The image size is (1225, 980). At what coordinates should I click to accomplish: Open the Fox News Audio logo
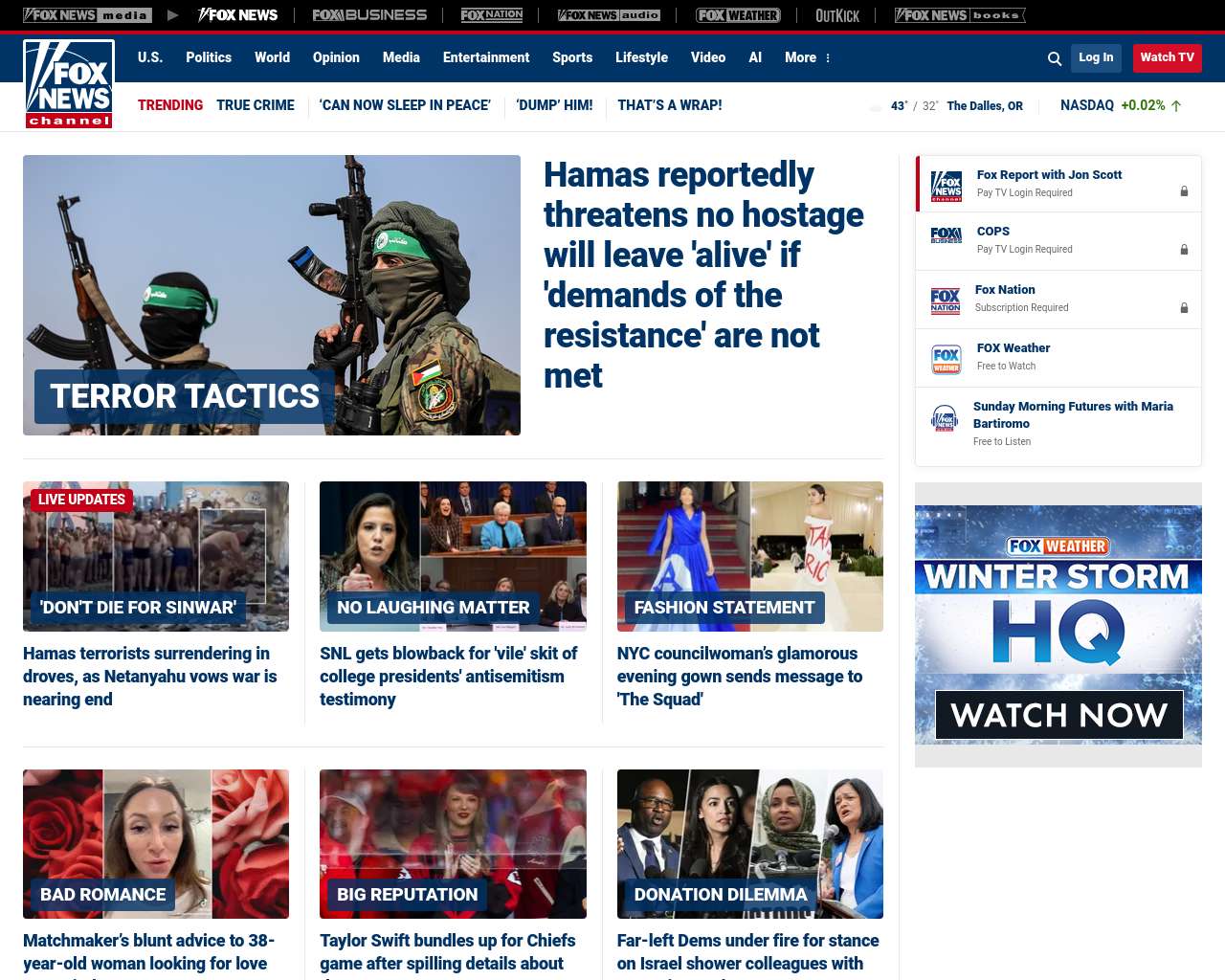(x=609, y=15)
